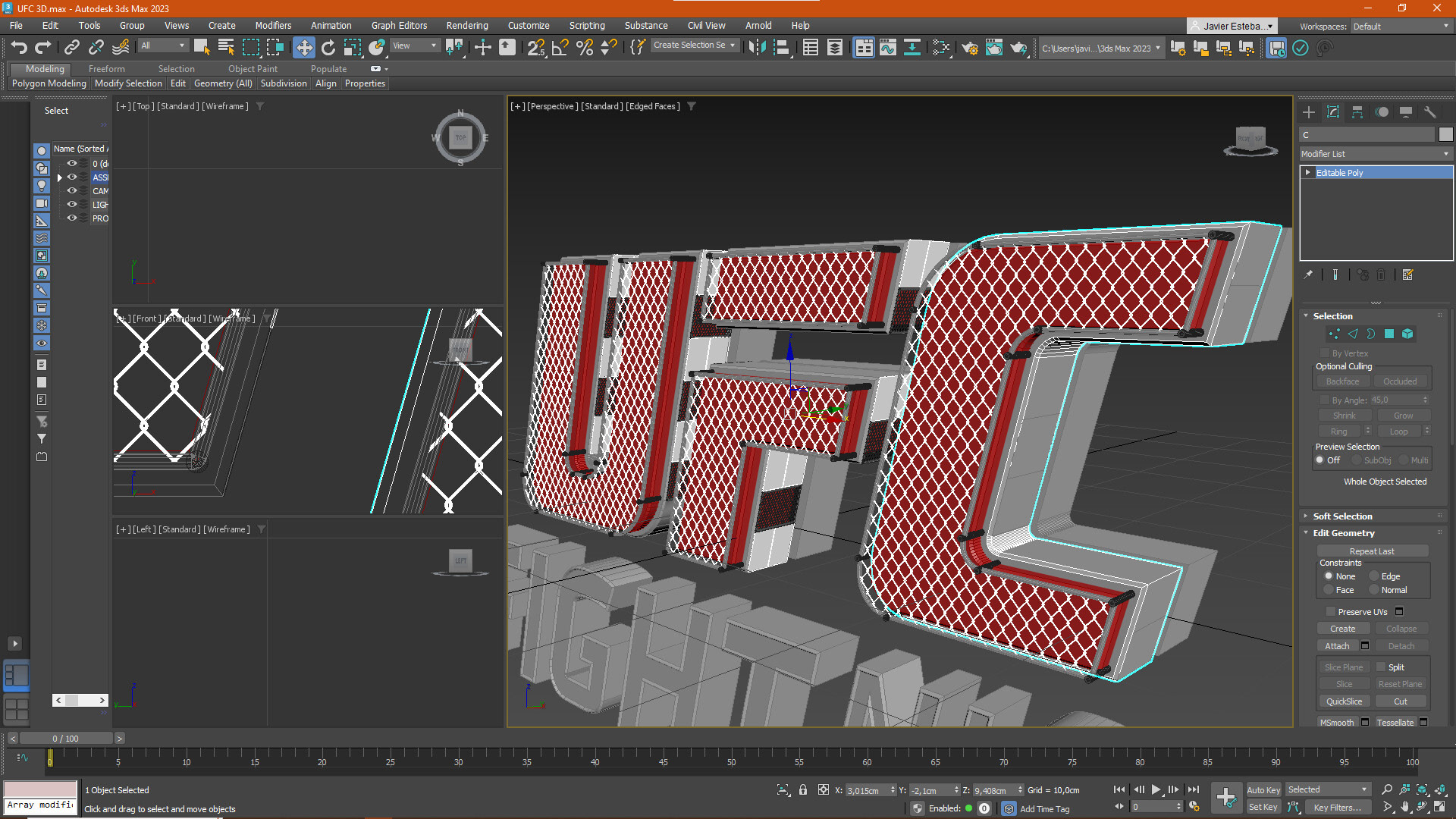Image resolution: width=1456 pixels, height=819 pixels.
Task: Select the Move transform tool
Action: pyautogui.click(x=303, y=48)
